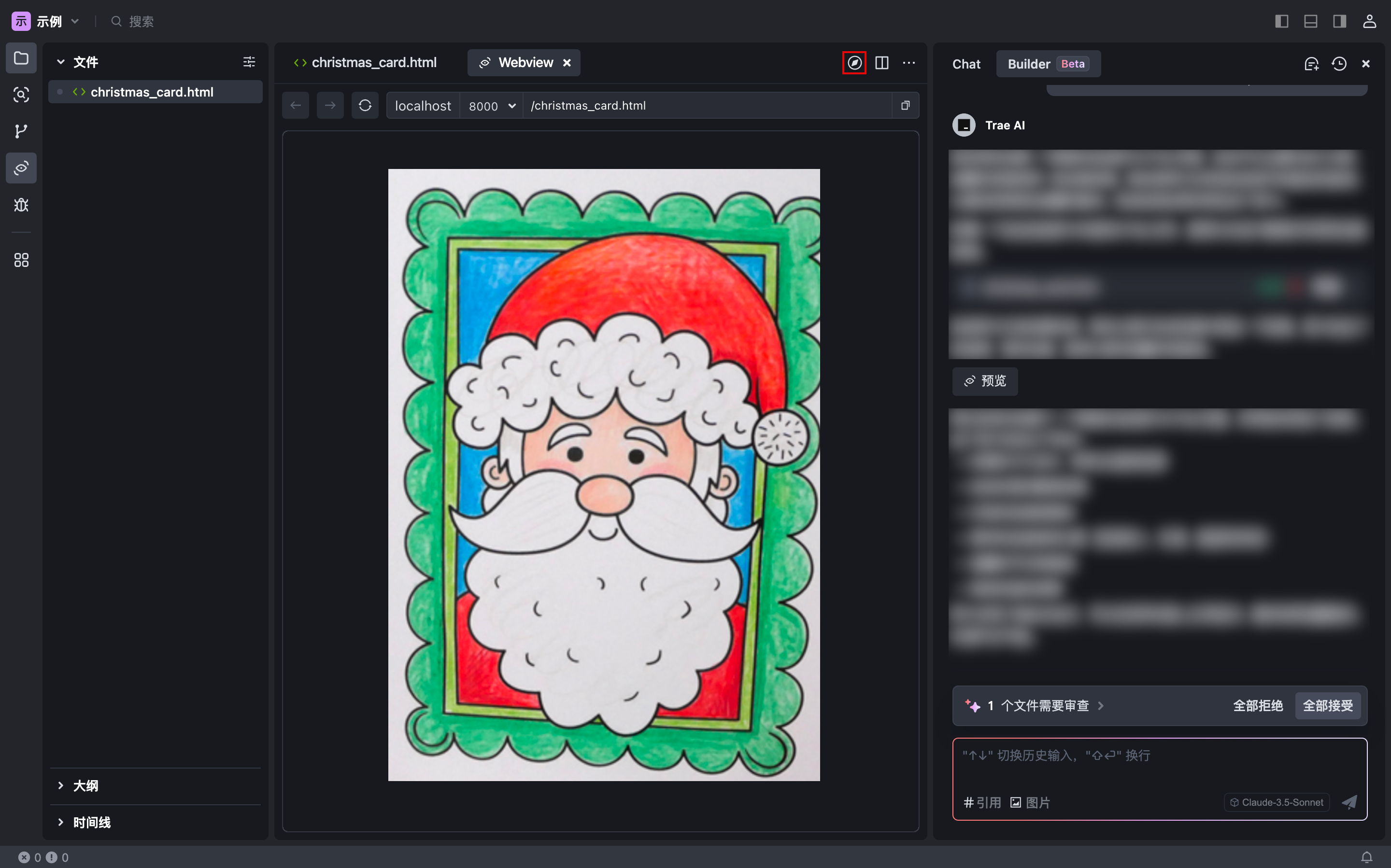Click the refresh/reload page icon
The image size is (1391, 868).
click(x=364, y=105)
